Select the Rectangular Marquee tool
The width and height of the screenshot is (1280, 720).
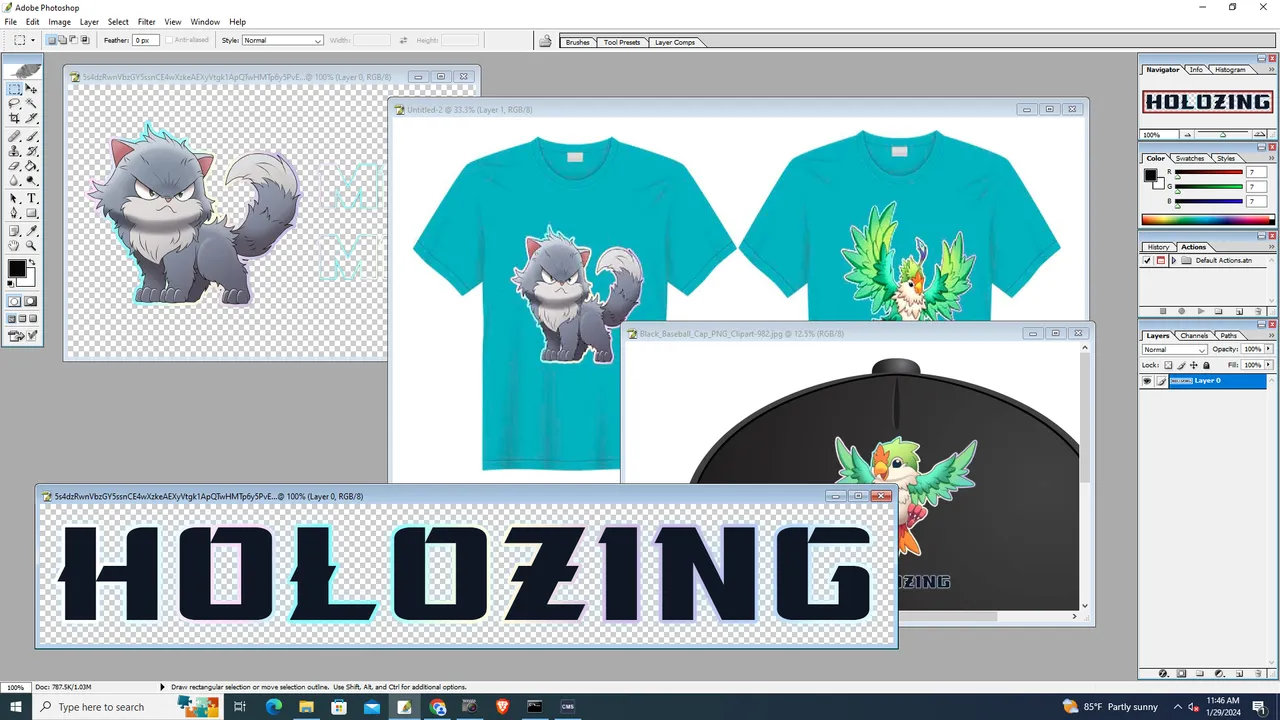tap(14, 89)
